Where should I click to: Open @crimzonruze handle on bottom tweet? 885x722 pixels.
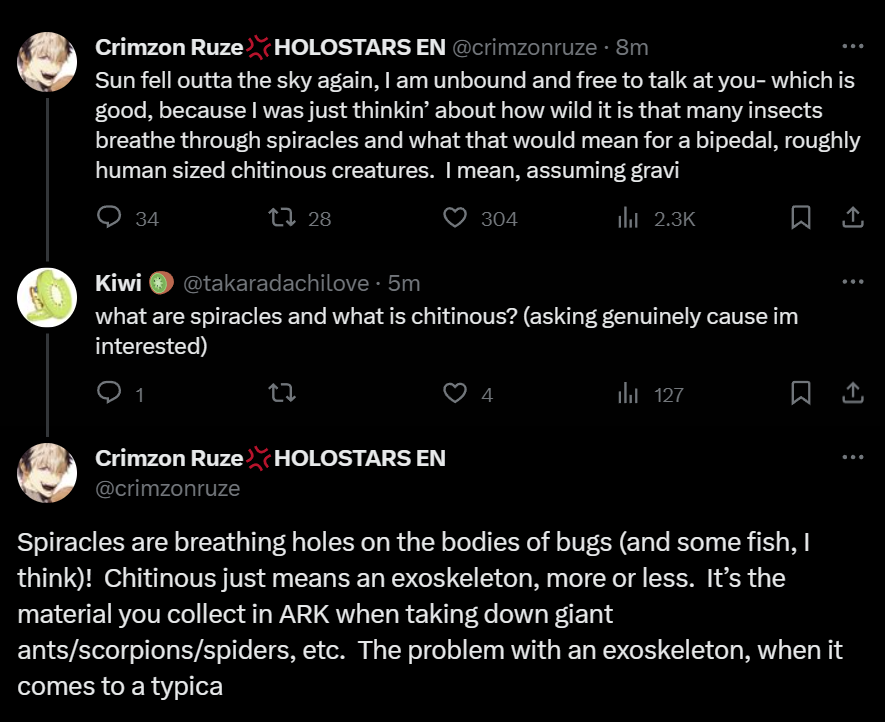click(167, 489)
